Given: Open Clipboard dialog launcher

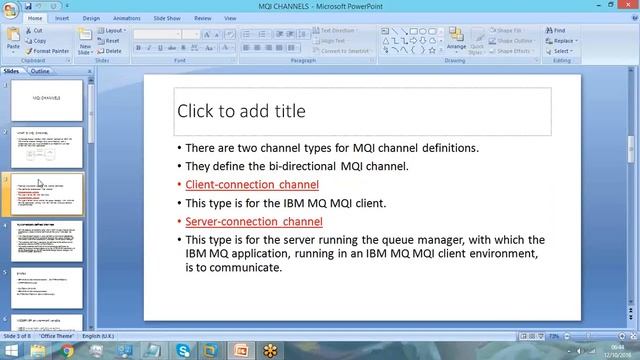Looking at the screenshot, I should point(68,60).
